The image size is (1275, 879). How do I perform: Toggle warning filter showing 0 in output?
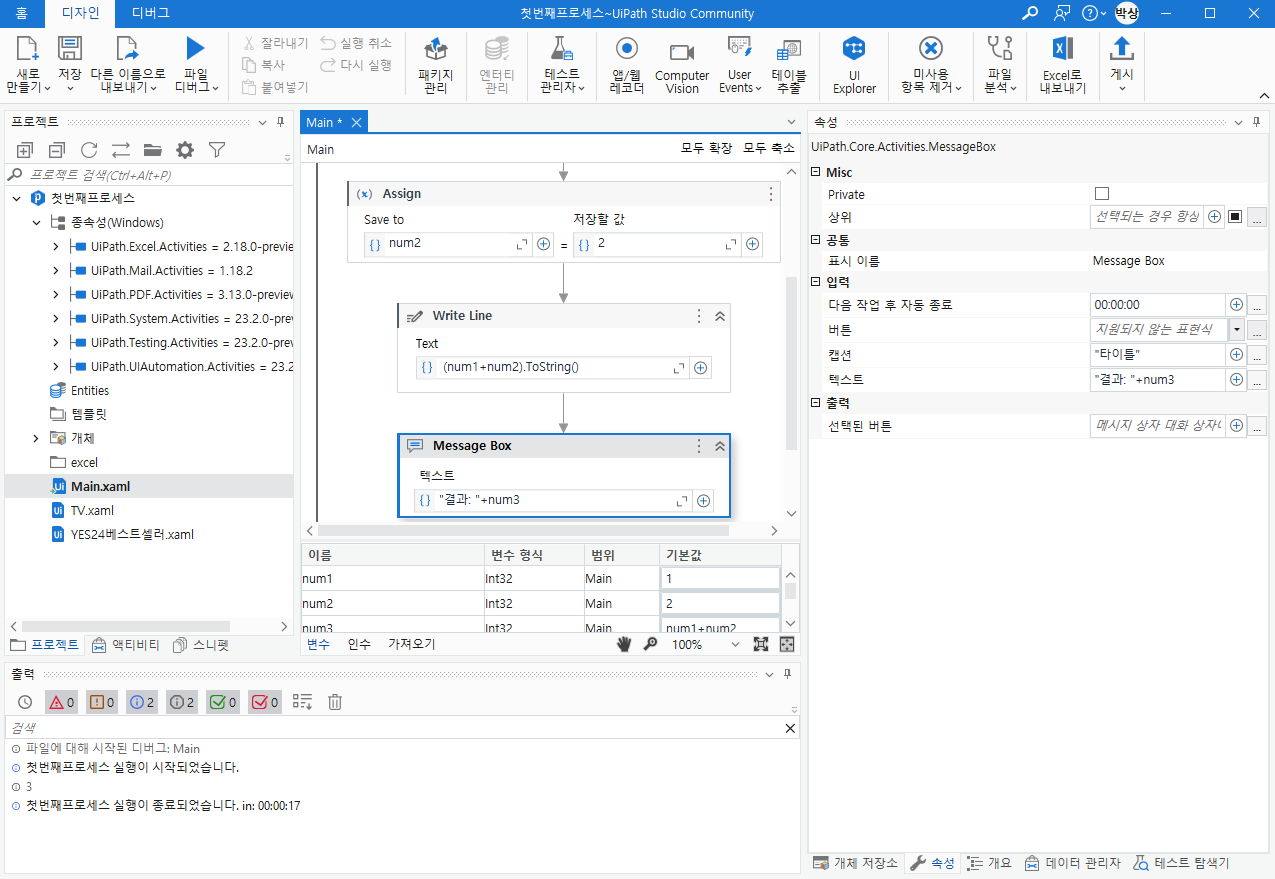pyautogui.click(x=102, y=702)
